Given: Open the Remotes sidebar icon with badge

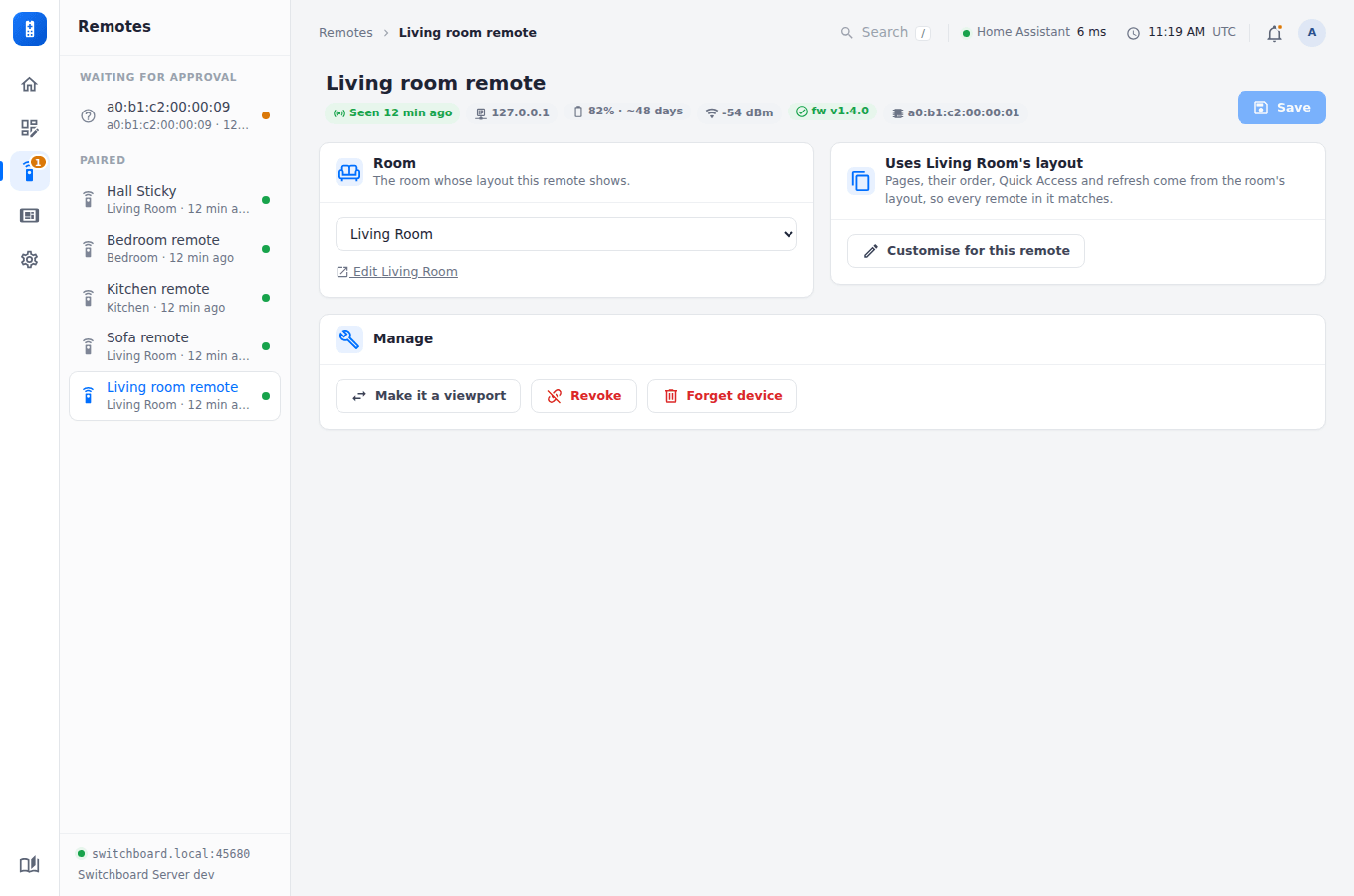Looking at the screenshot, I should pos(30,171).
